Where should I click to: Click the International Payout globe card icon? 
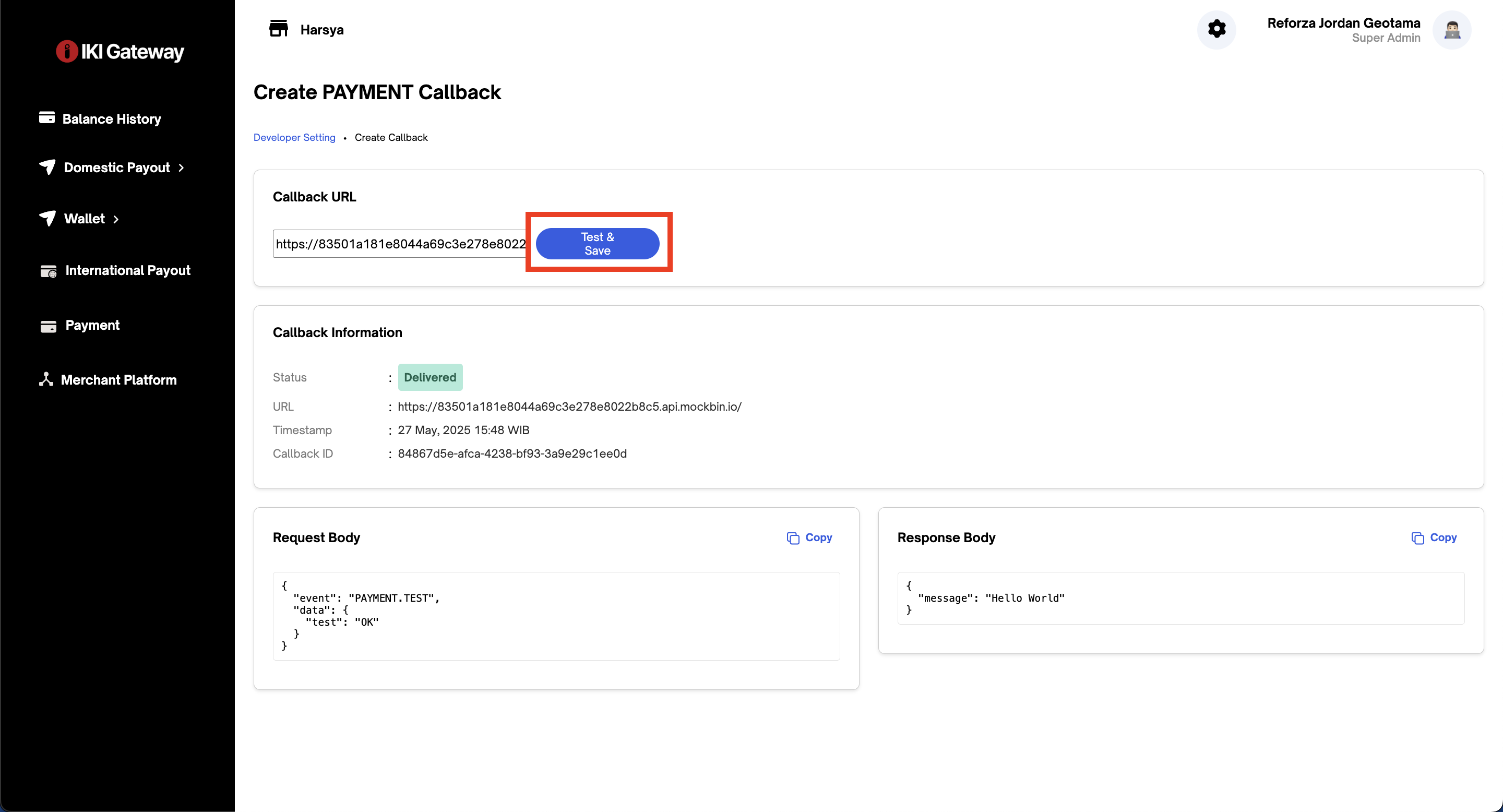tap(49, 271)
